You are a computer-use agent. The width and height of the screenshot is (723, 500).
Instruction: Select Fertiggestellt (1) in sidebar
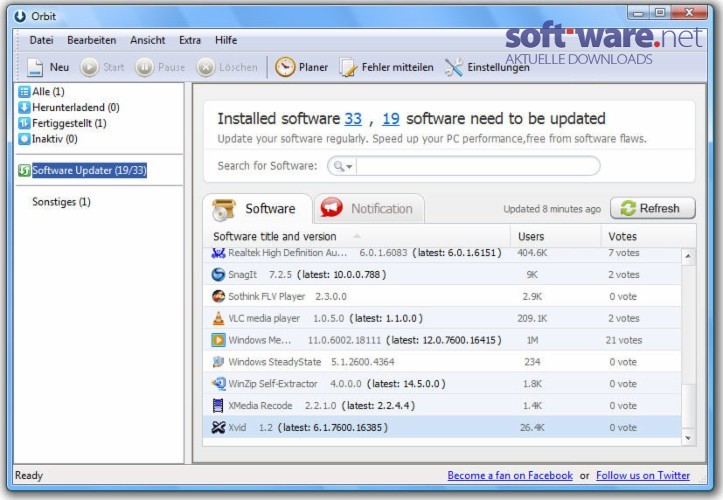pyautogui.click(x=62, y=123)
